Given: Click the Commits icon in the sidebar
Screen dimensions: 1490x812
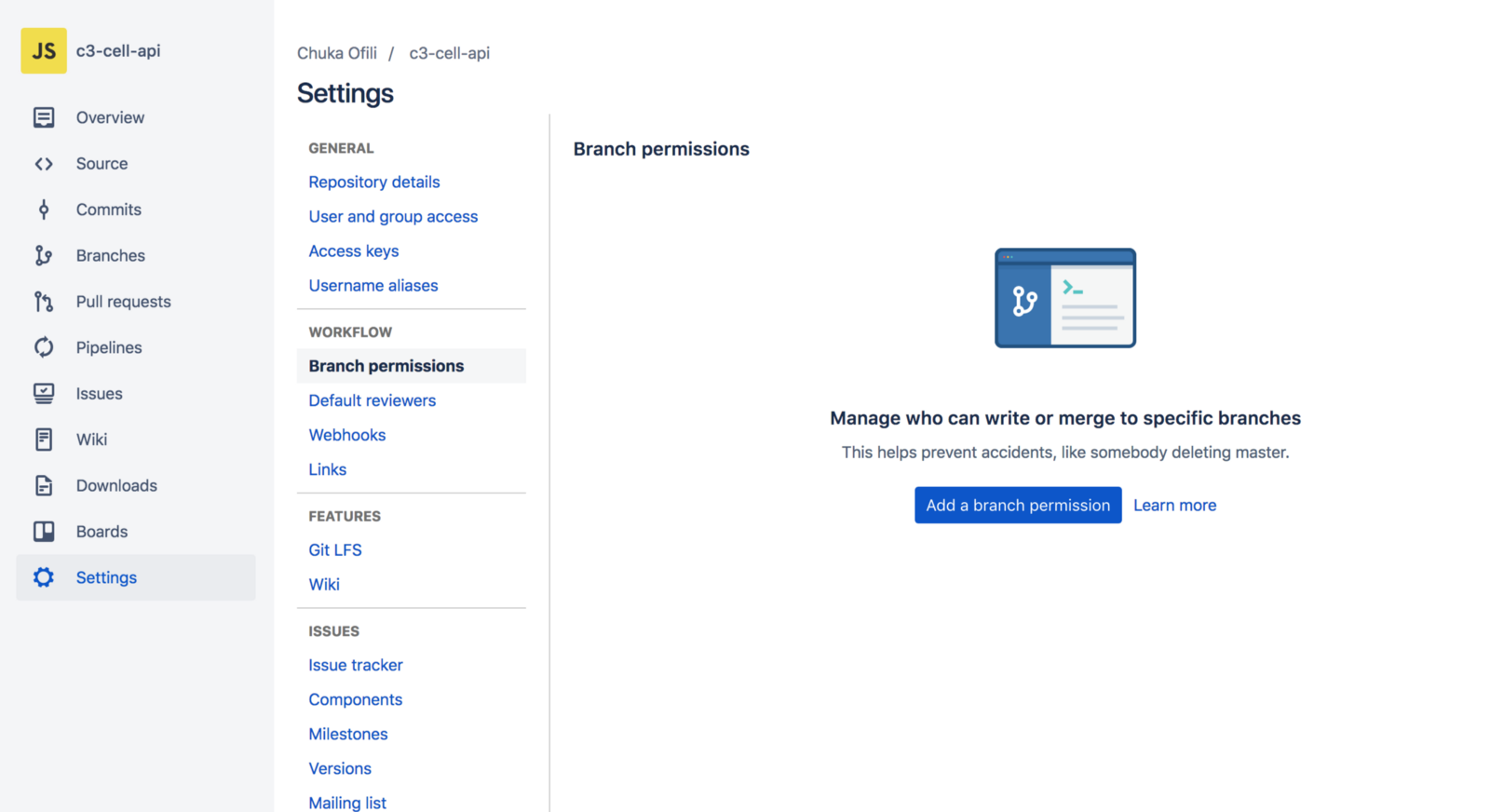Looking at the screenshot, I should [x=44, y=210].
